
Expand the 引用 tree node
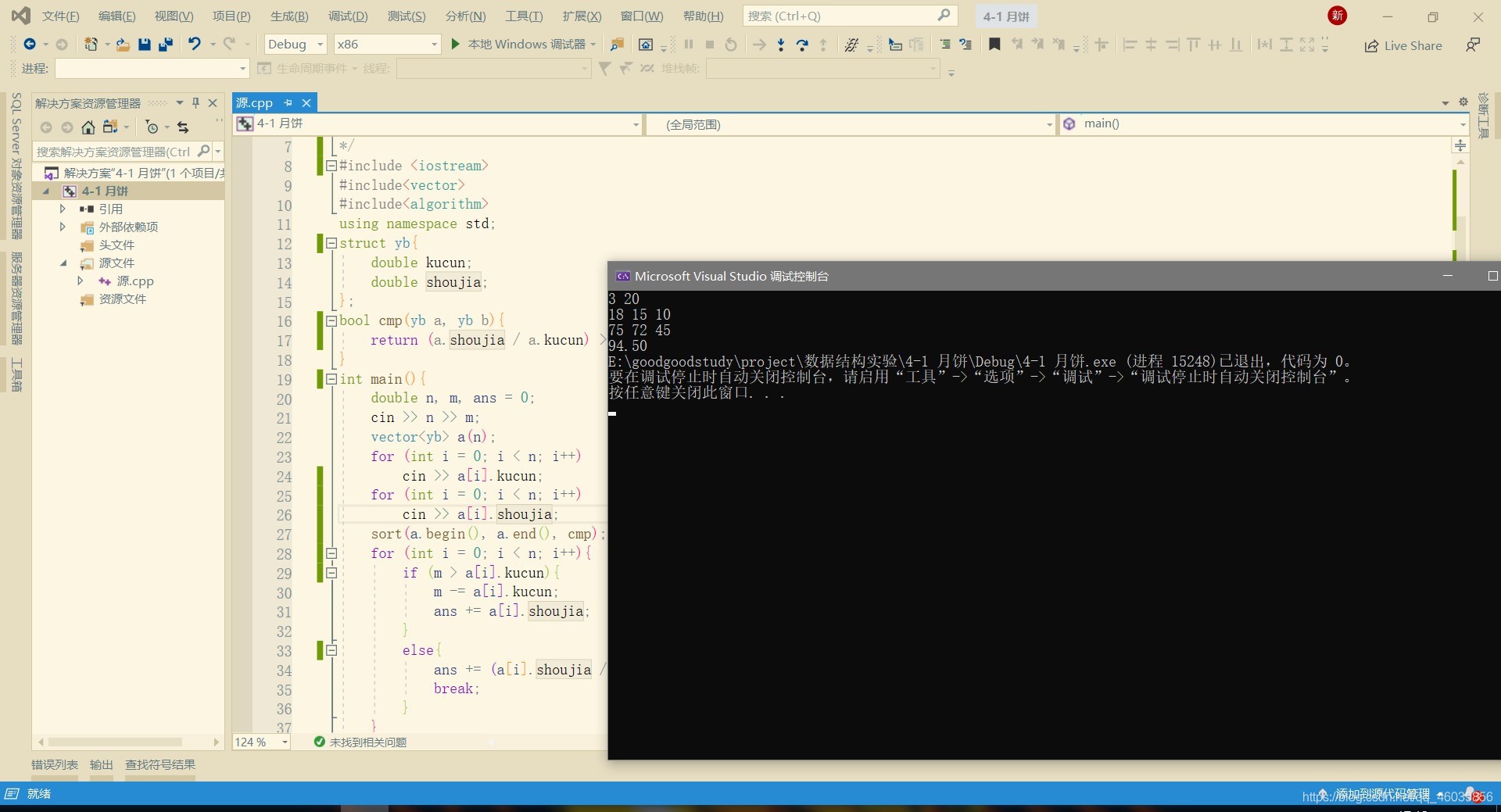63,209
